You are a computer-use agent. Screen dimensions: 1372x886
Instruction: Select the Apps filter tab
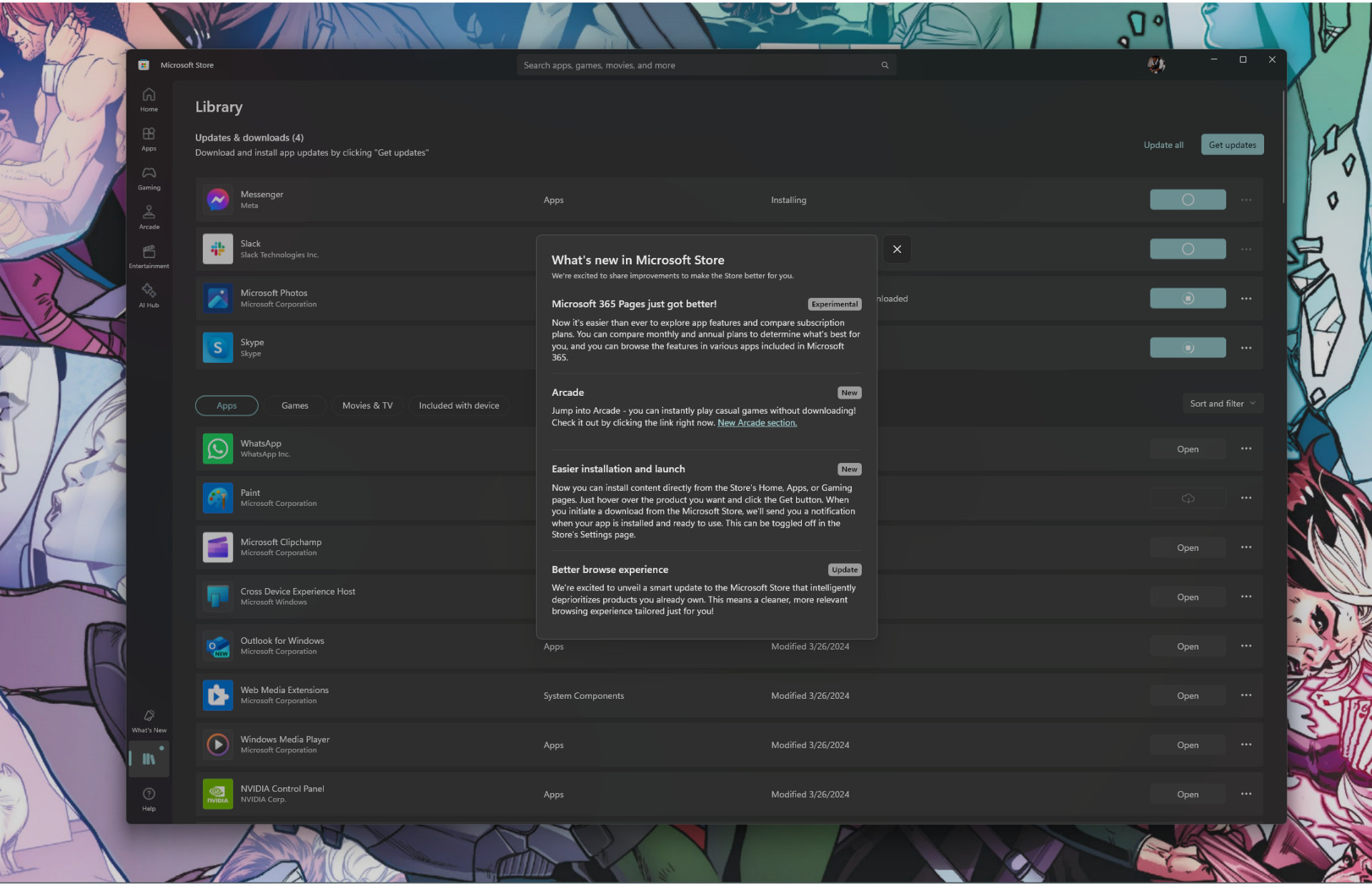tap(227, 406)
